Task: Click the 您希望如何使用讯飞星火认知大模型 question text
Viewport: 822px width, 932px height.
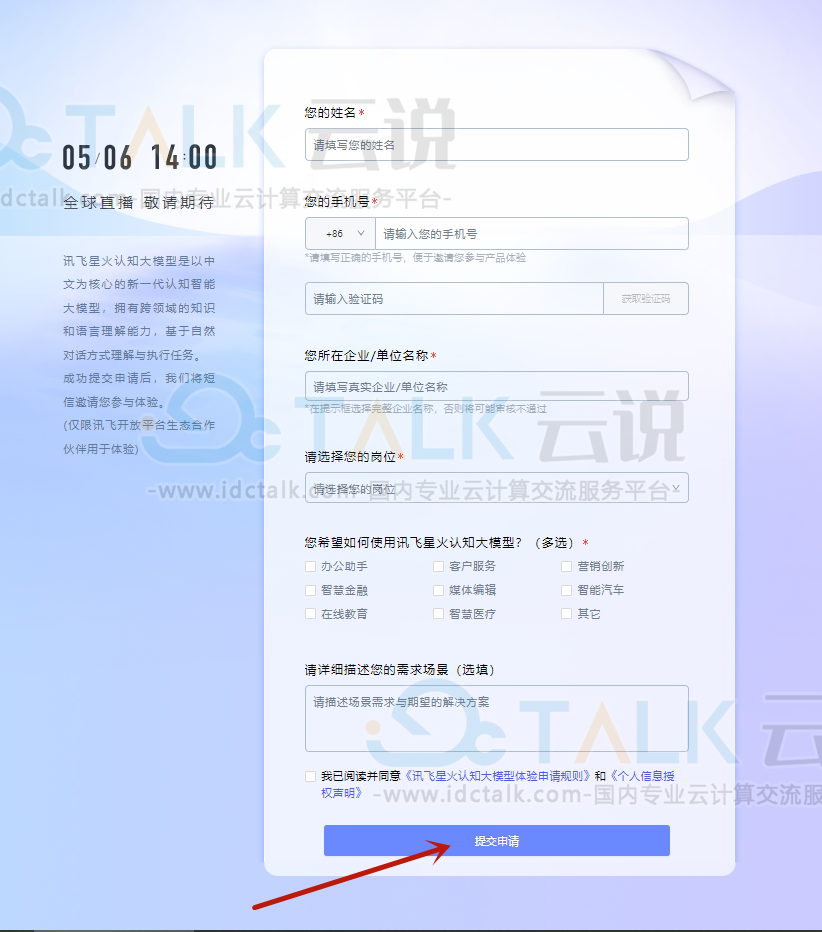Action: point(413,543)
